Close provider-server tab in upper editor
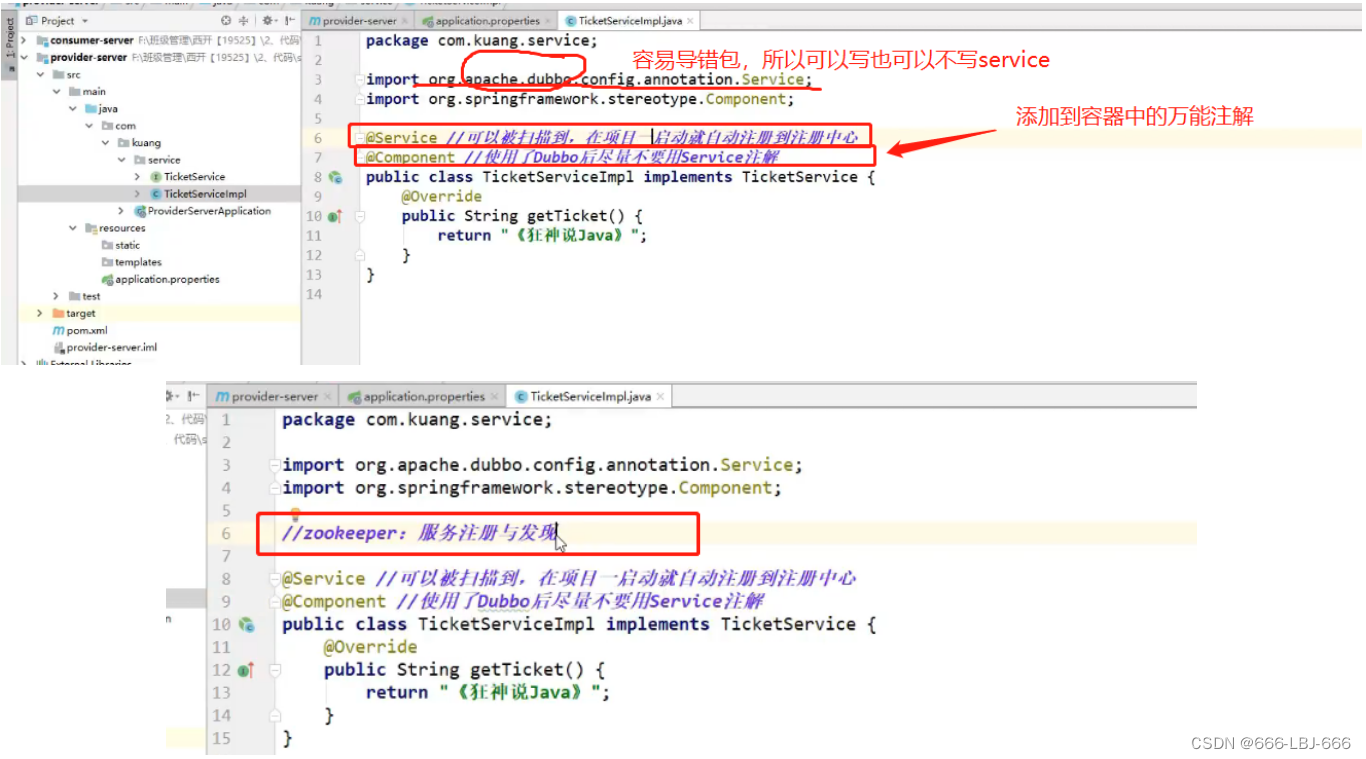This screenshot has height=759, width=1366. click(403, 21)
